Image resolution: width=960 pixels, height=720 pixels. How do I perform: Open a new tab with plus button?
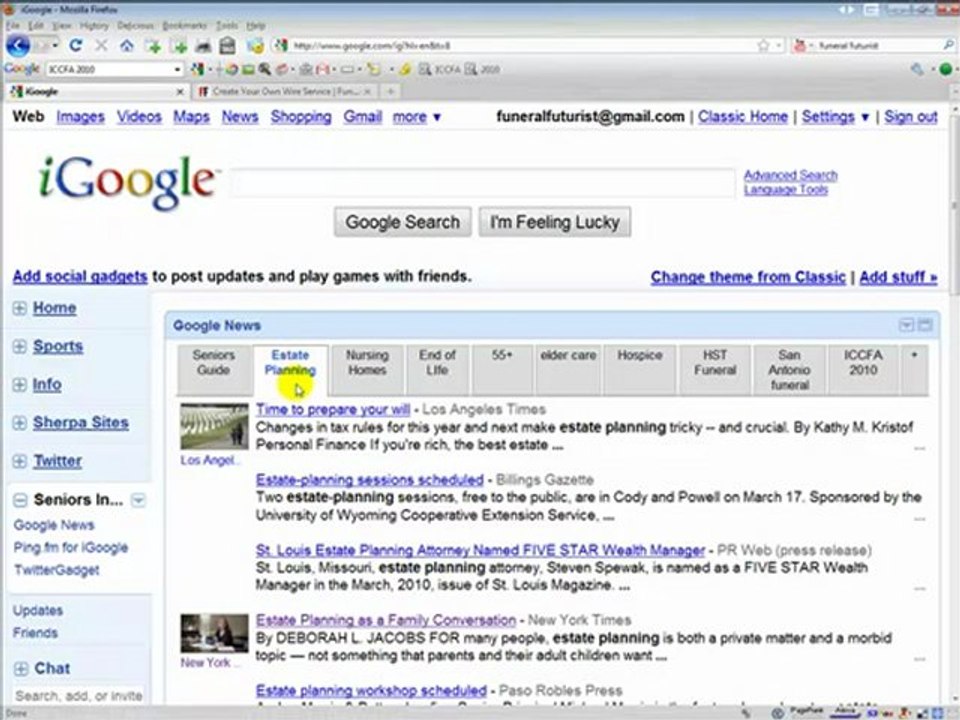click(390, 91)
